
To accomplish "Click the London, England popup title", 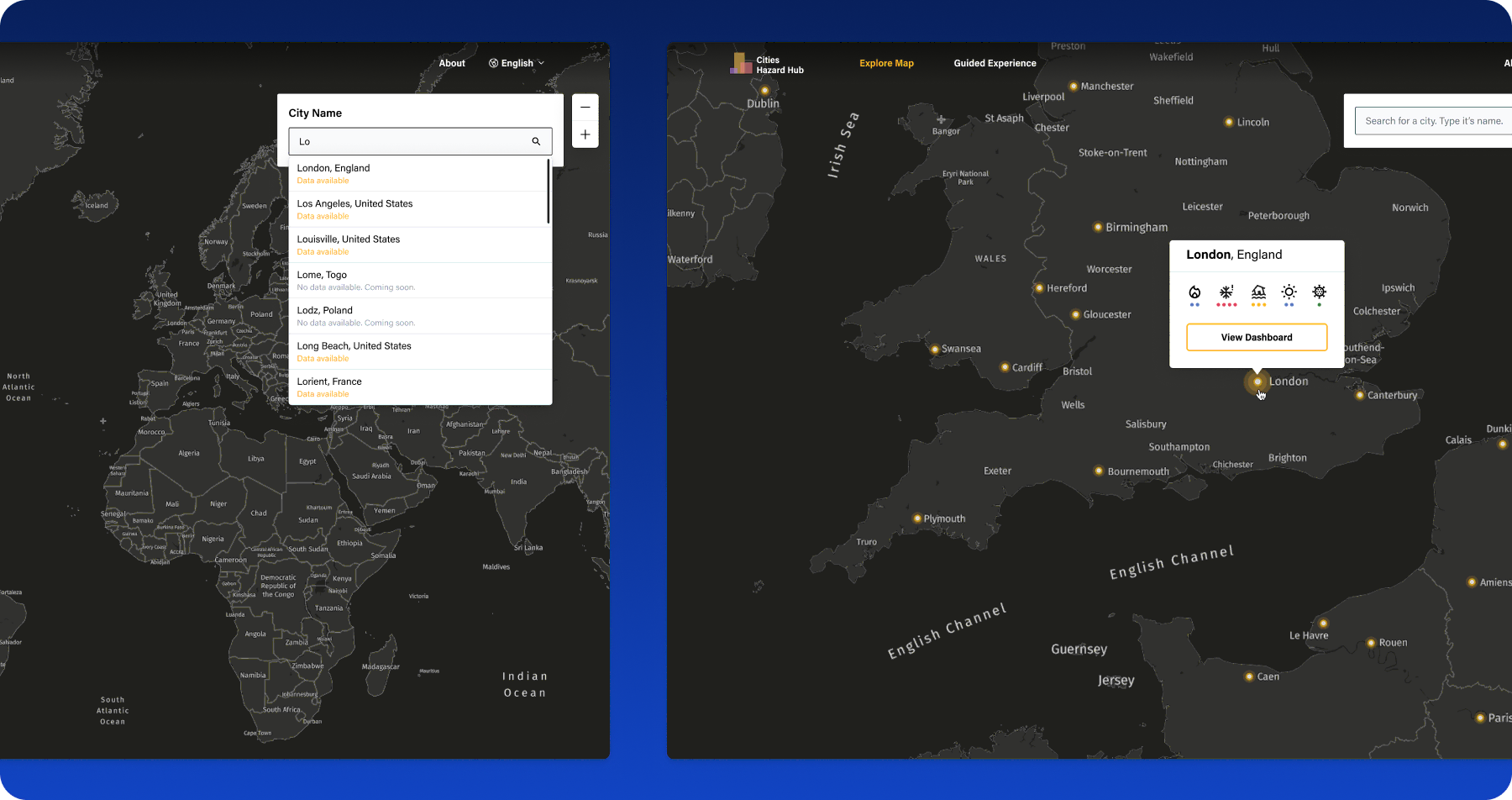I will point(1234,255).
